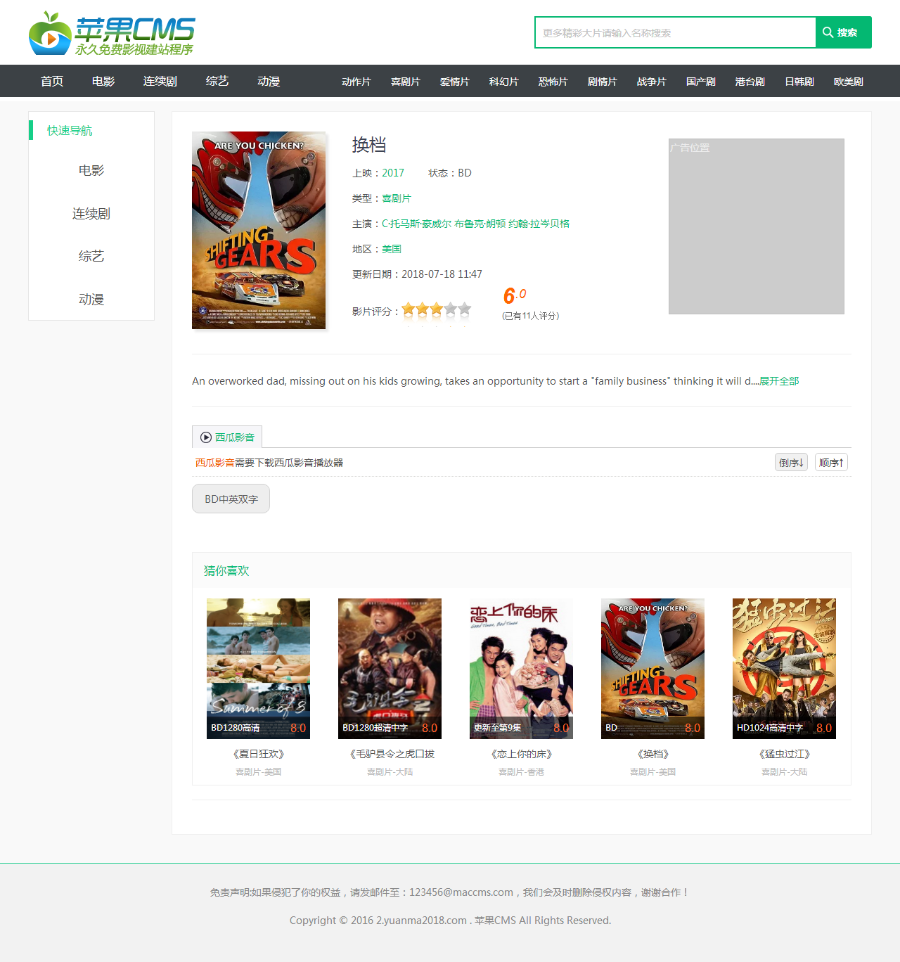Click the 2.yuanma2018.com copyright text
This screenshot has height=962, width=900.
(421, 920)
